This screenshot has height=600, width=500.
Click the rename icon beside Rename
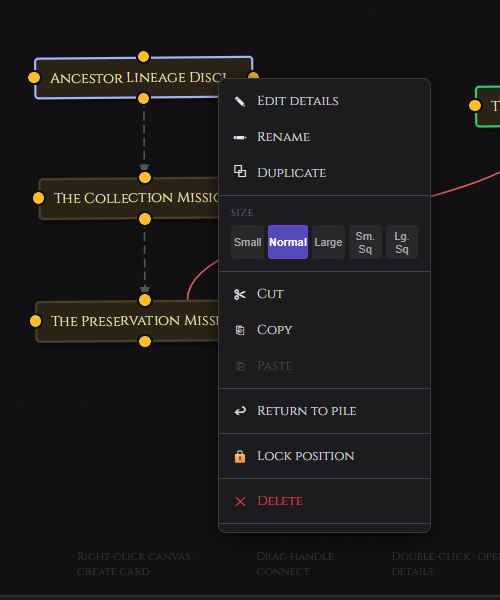pos(240,137)
